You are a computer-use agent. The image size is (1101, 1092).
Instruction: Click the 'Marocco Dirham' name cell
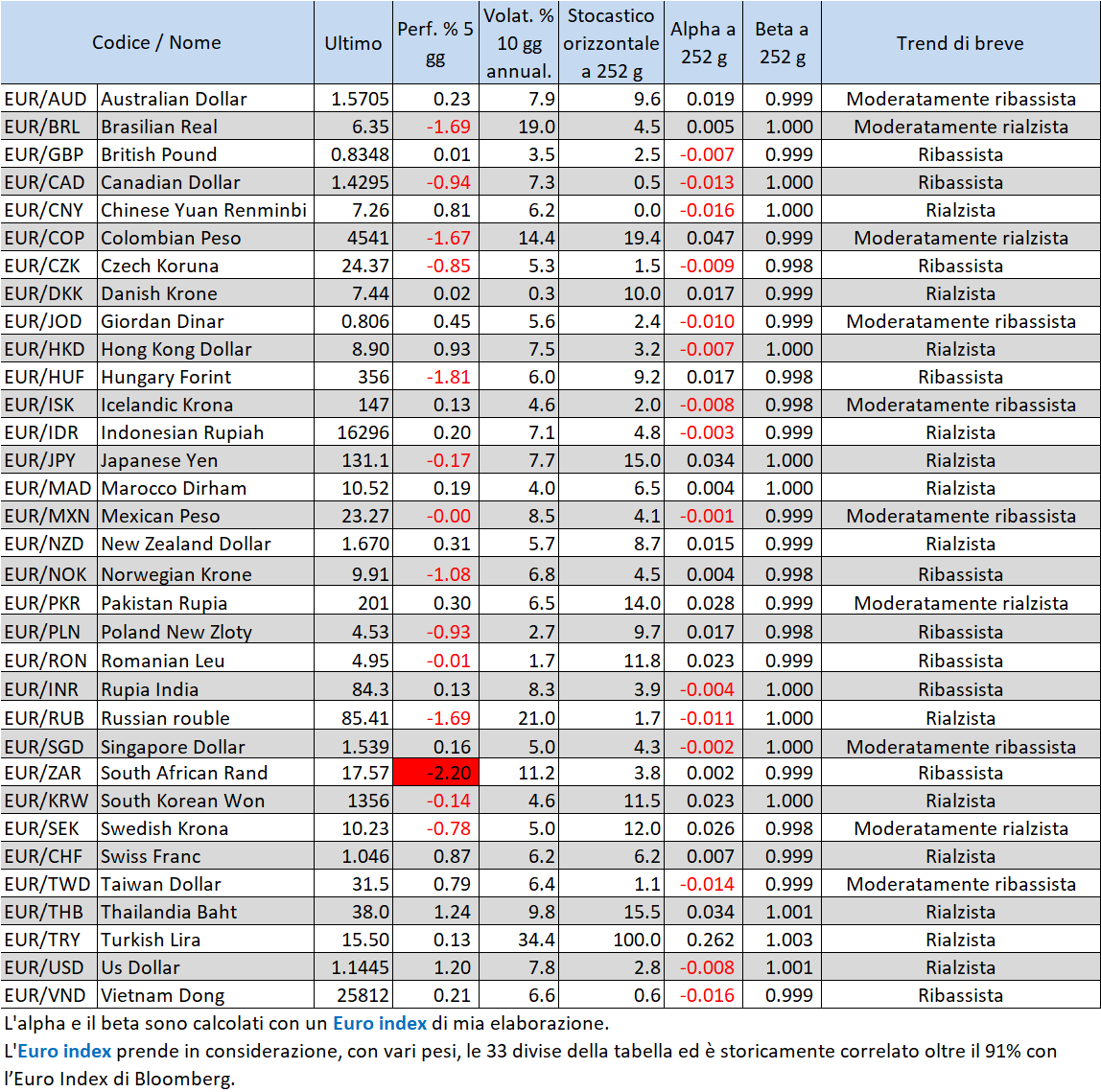click(206, 488)
